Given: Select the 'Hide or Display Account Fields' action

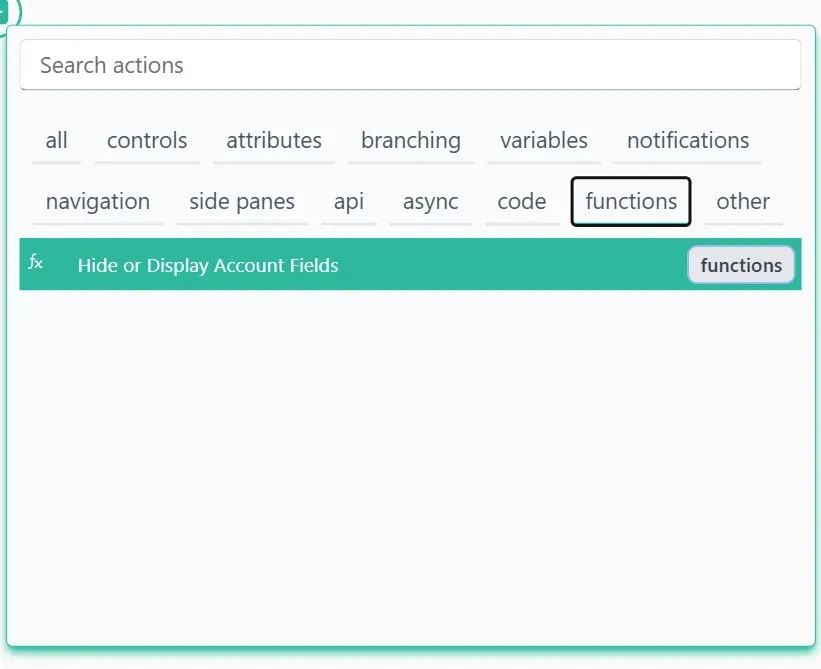Looking at the screenshot, I should coord(207,266).
